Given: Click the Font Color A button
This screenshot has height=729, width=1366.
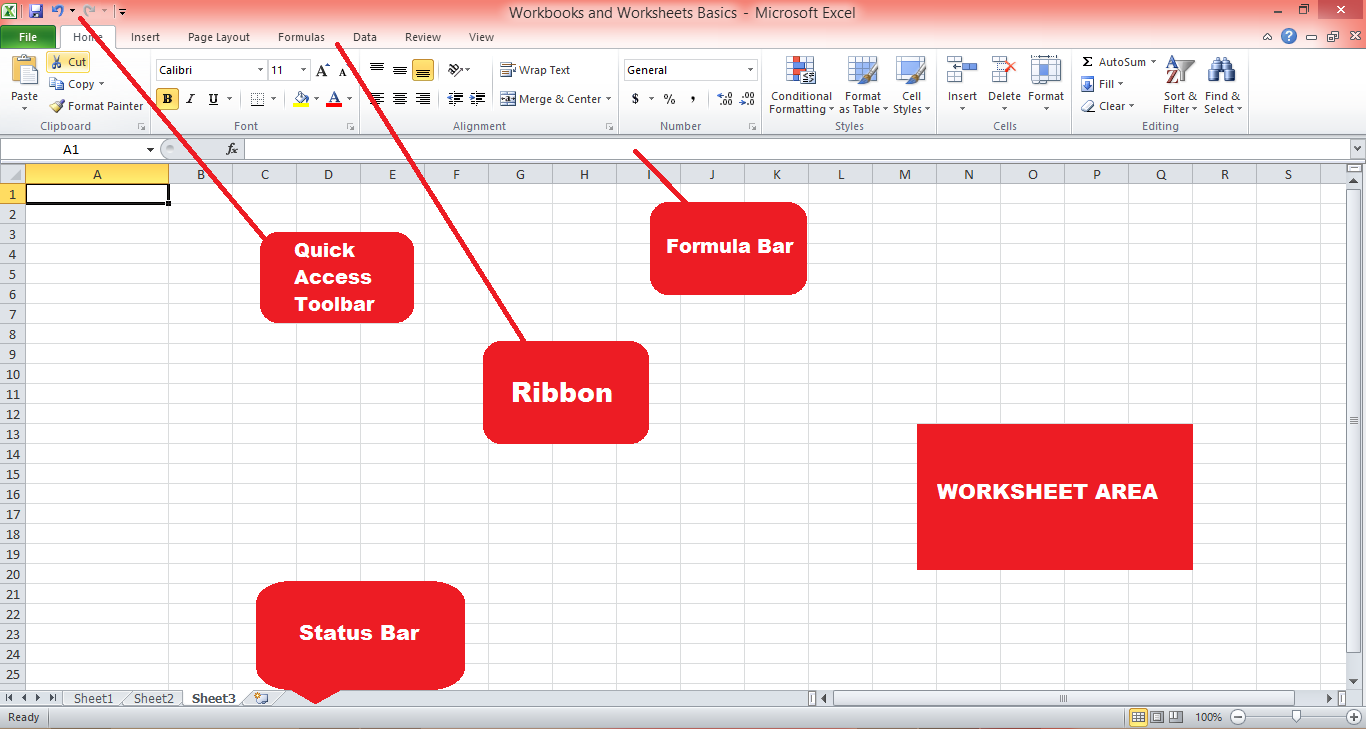Looking at the screenshot, I should tap(334, 99).
